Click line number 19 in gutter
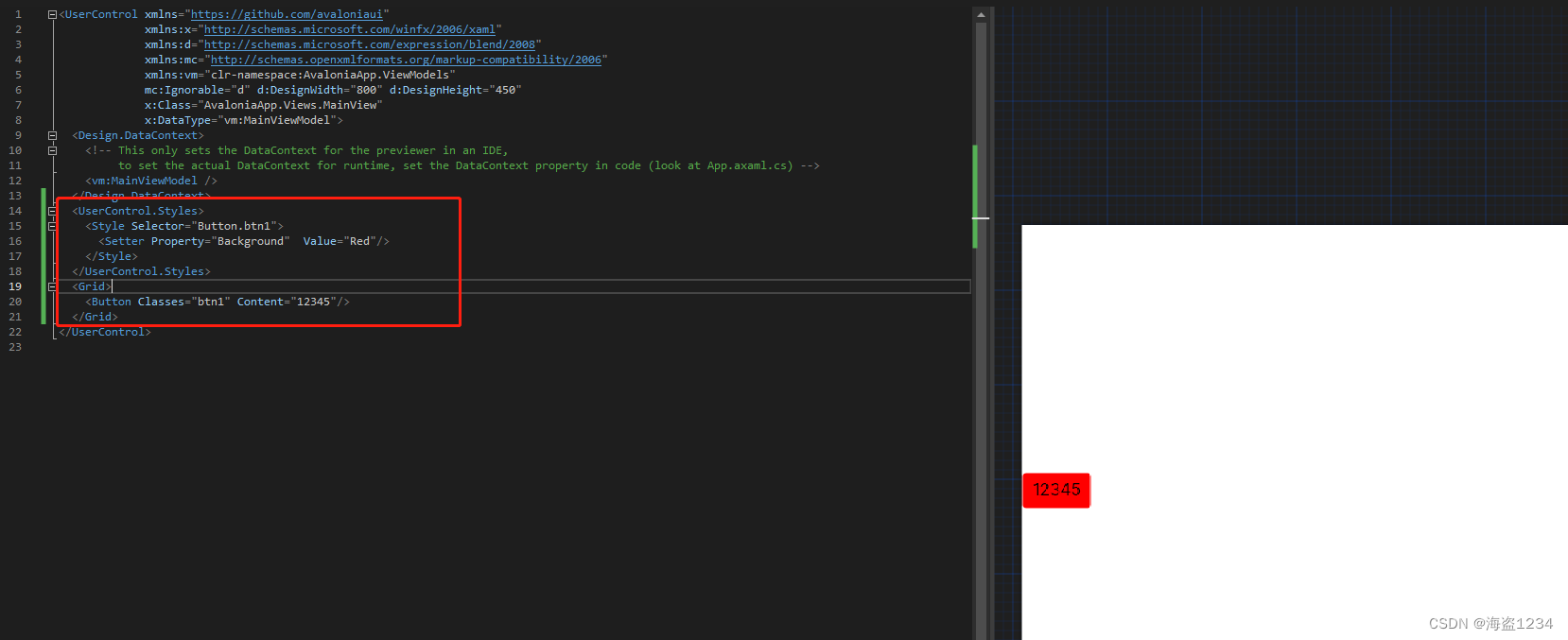Screen dimensions: 1568x640 click(x=15, y=286)
